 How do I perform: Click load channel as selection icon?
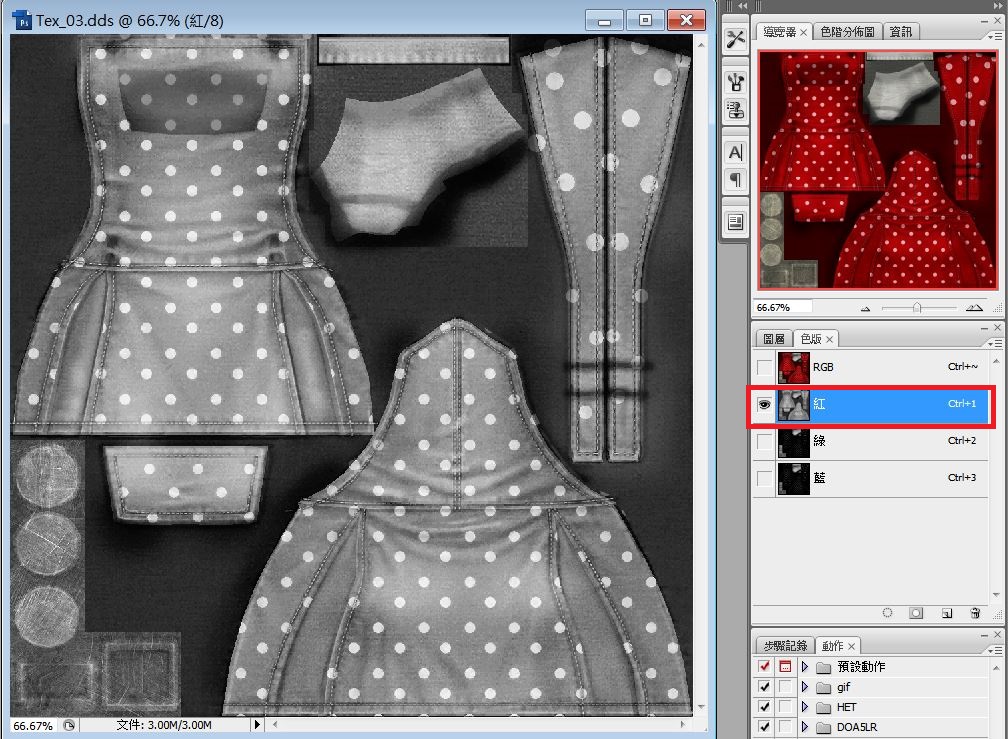887,613
